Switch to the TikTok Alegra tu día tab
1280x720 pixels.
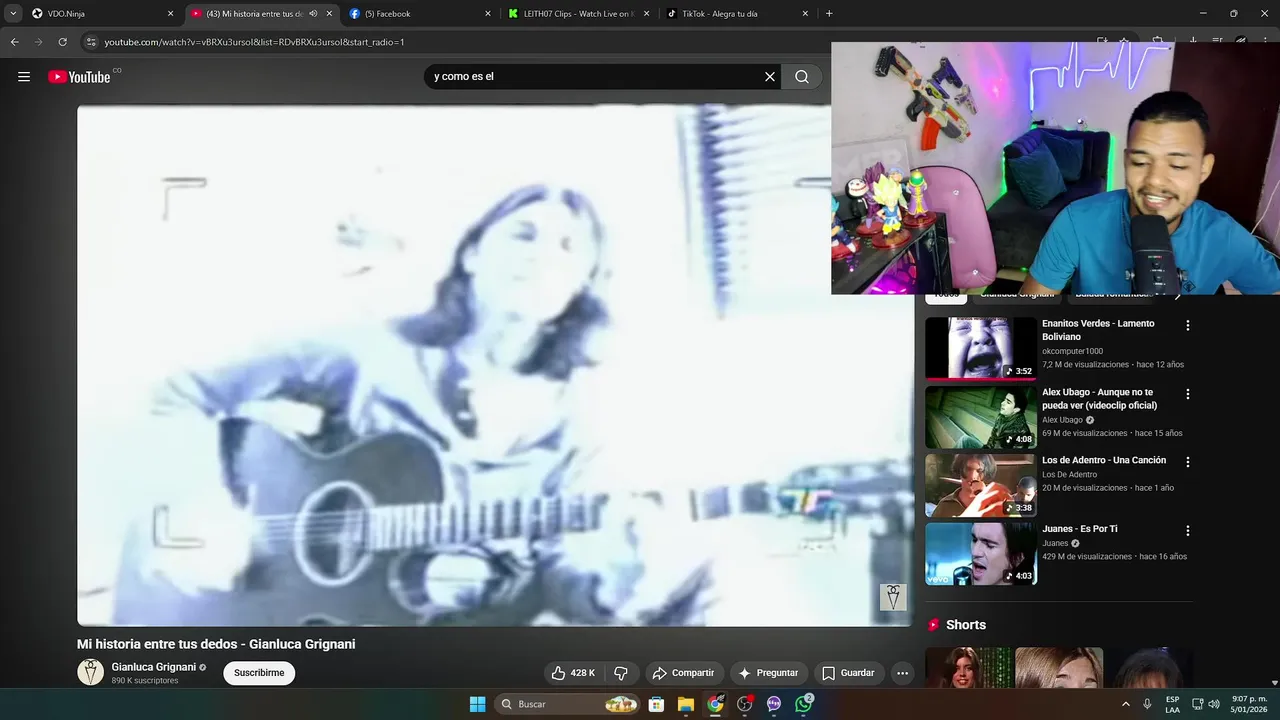(737, 14)
